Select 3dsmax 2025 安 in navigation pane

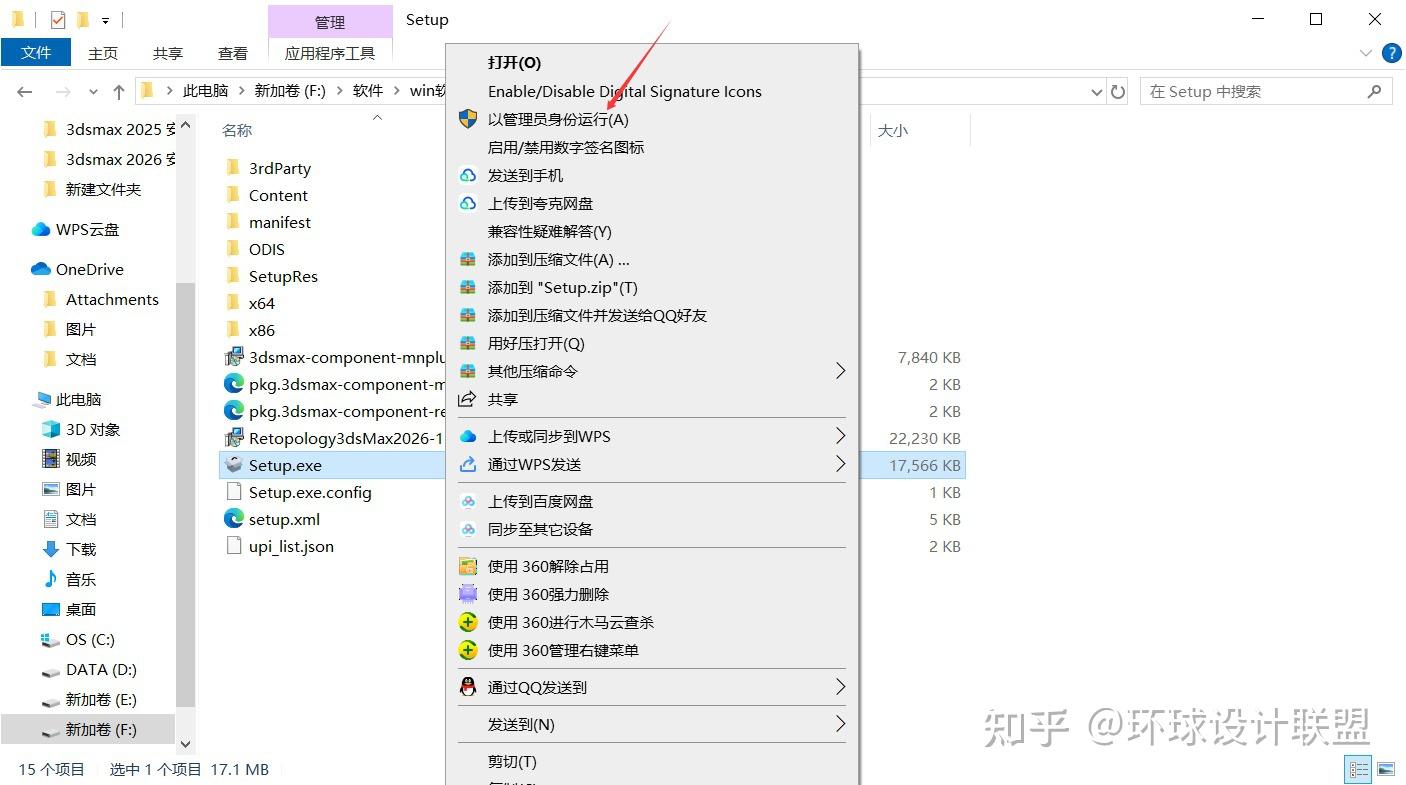click(120, 129)
